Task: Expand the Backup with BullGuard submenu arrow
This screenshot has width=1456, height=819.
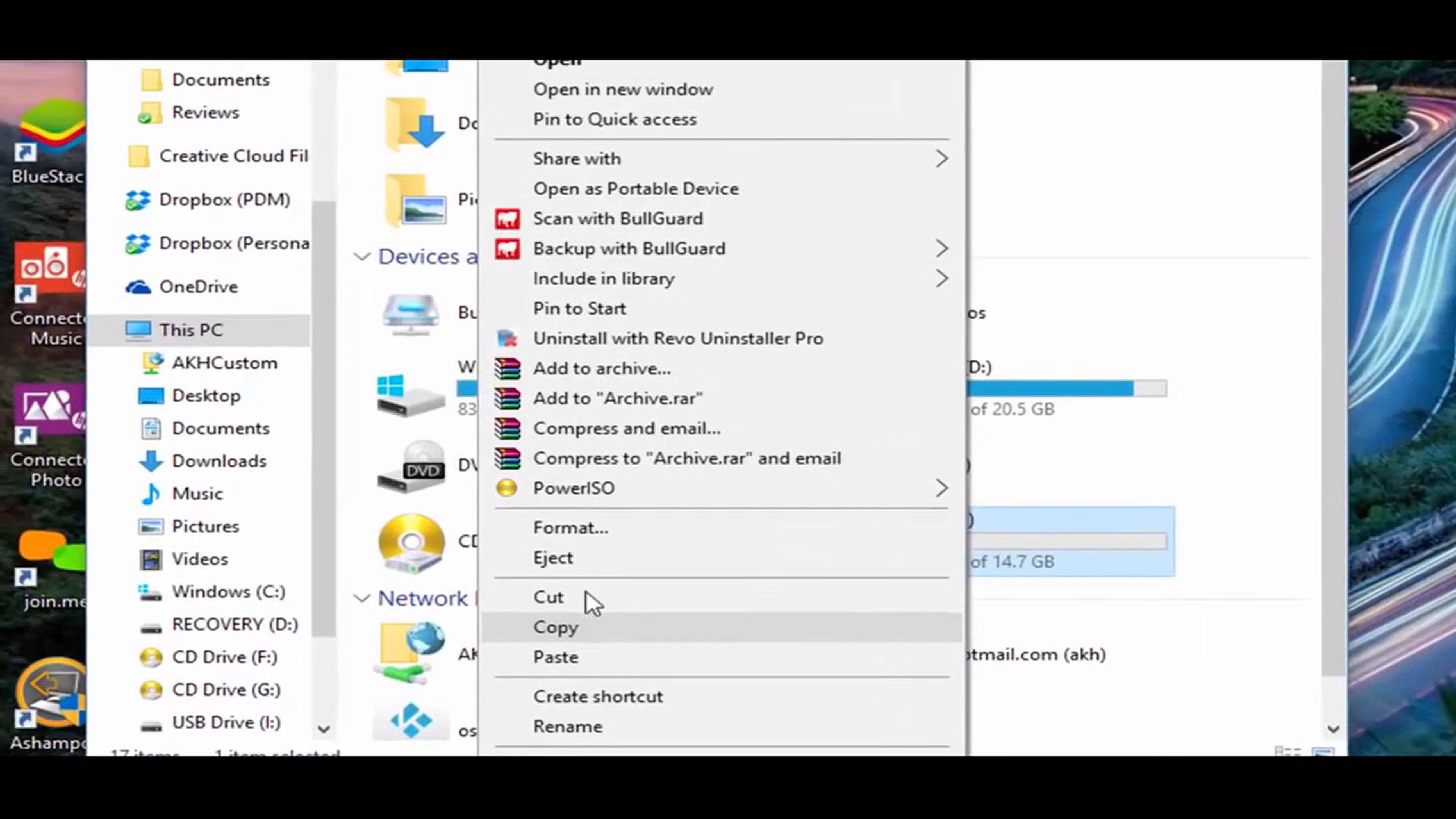Action: pos(941,249)
